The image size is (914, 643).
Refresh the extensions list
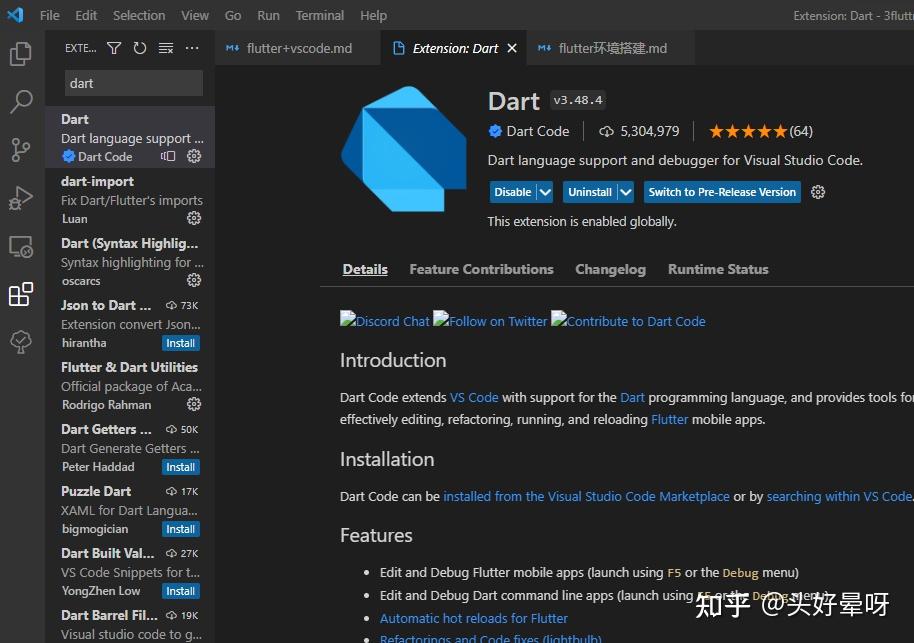point(140,47)
